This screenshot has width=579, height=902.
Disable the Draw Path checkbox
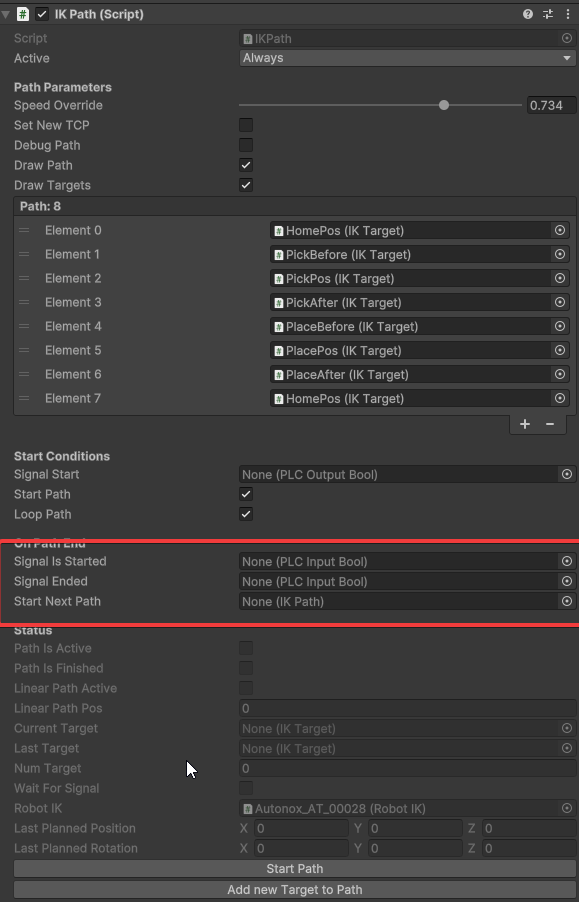[246, 165]
